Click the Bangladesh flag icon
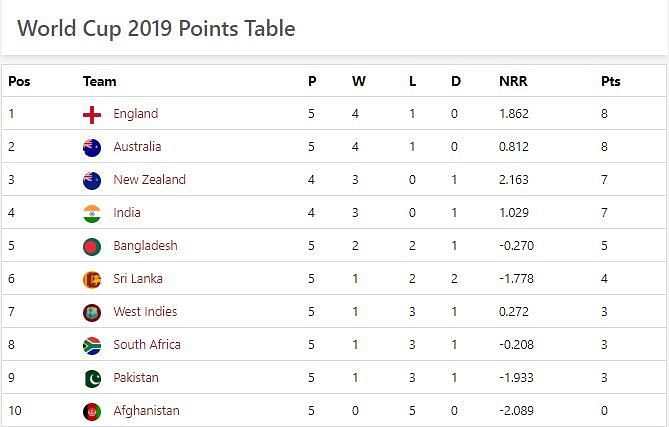This screenshot has width=669, height=427. point(92,247)
